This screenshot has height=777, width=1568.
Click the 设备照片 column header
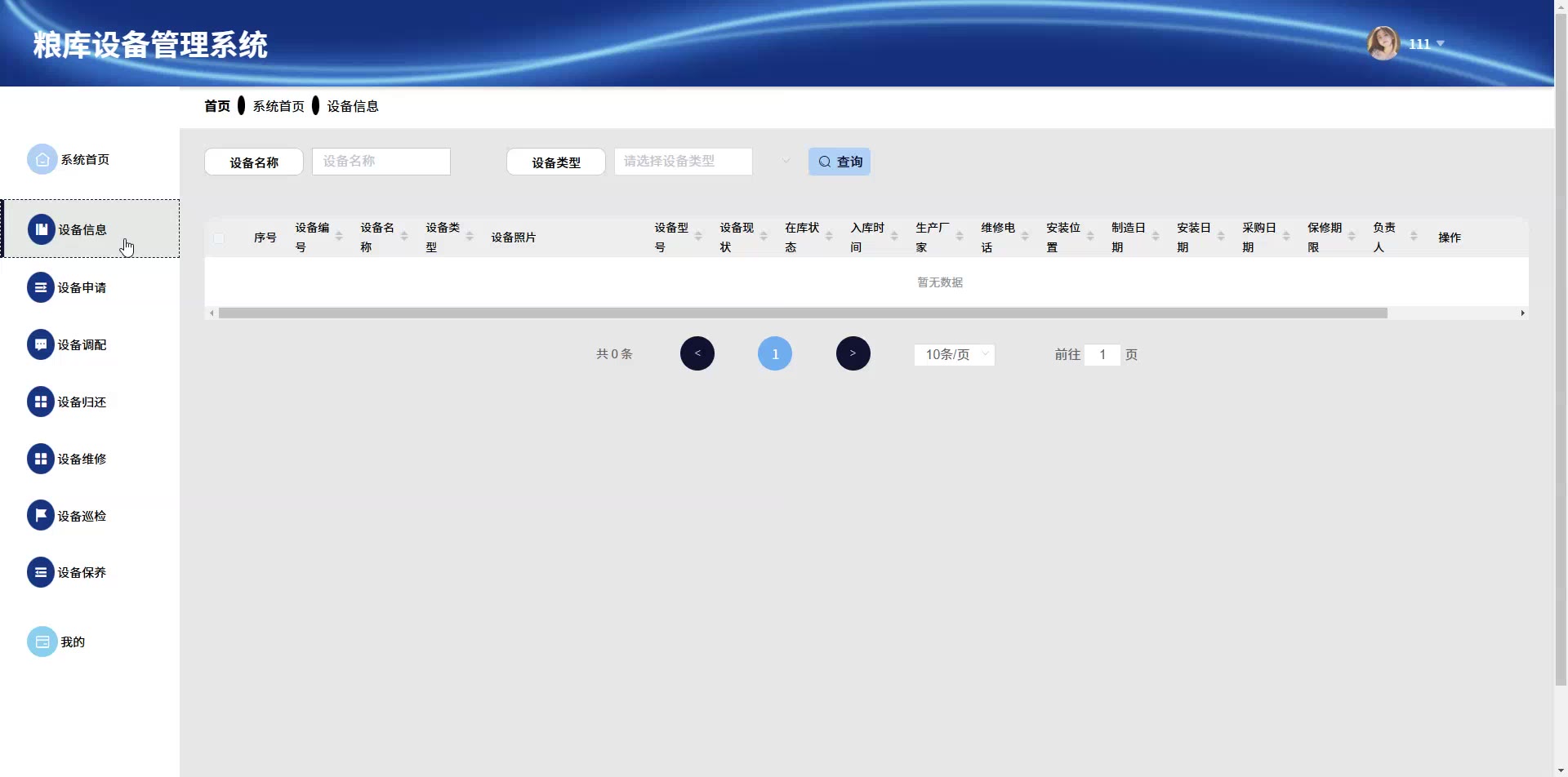[x=514, y=238]
